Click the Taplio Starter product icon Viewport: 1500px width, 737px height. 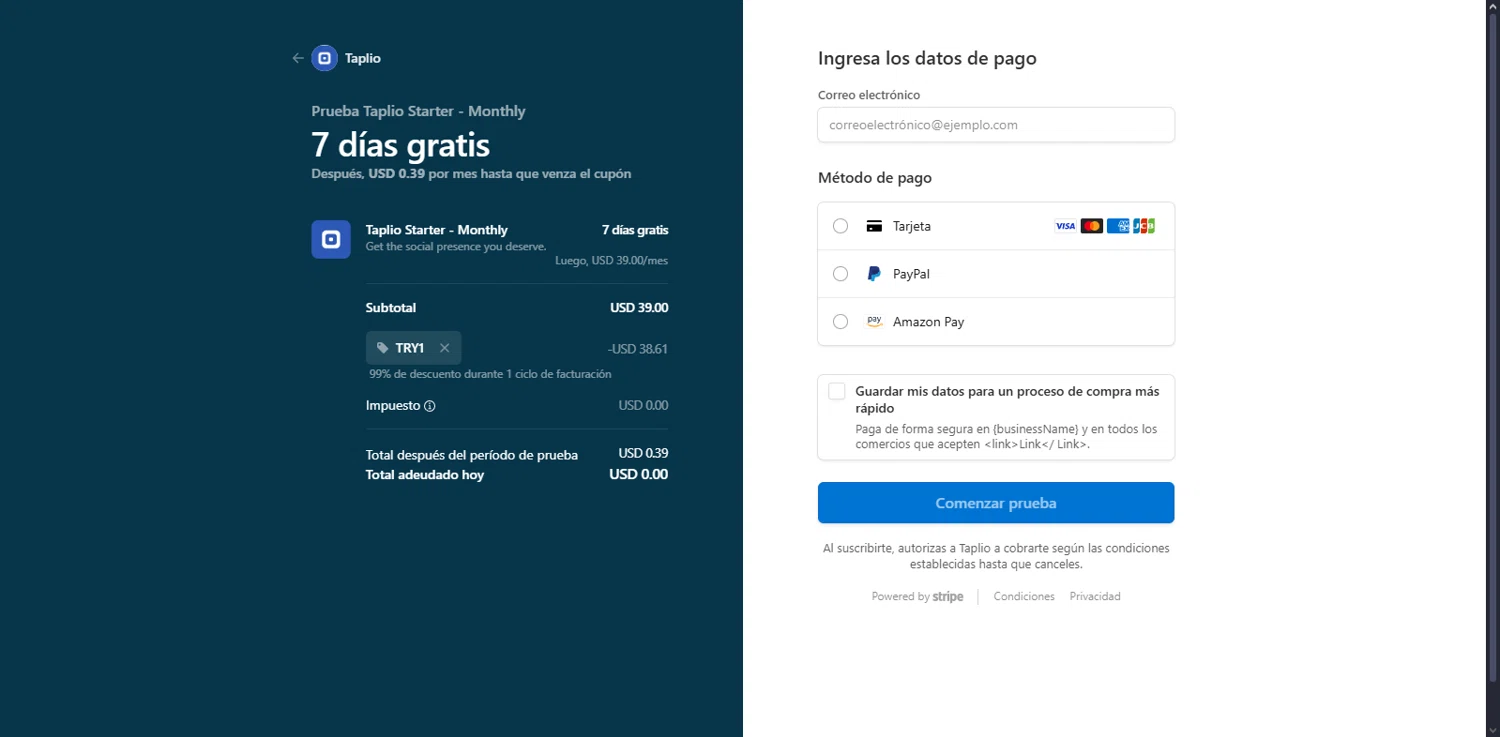click(331, 239)
